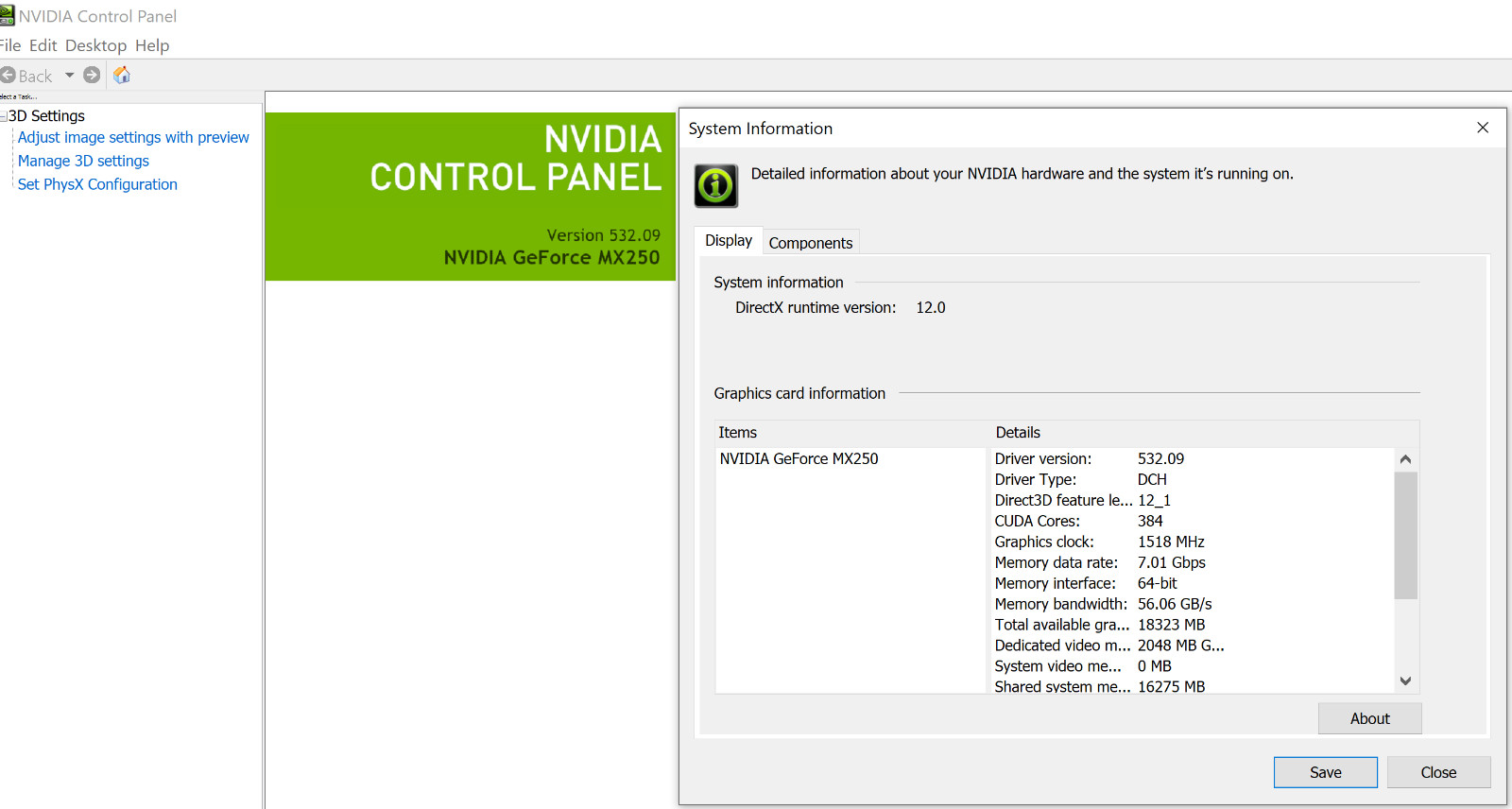Open Adjust image settings with preview

pyautogui.click(x=133, y=138)
